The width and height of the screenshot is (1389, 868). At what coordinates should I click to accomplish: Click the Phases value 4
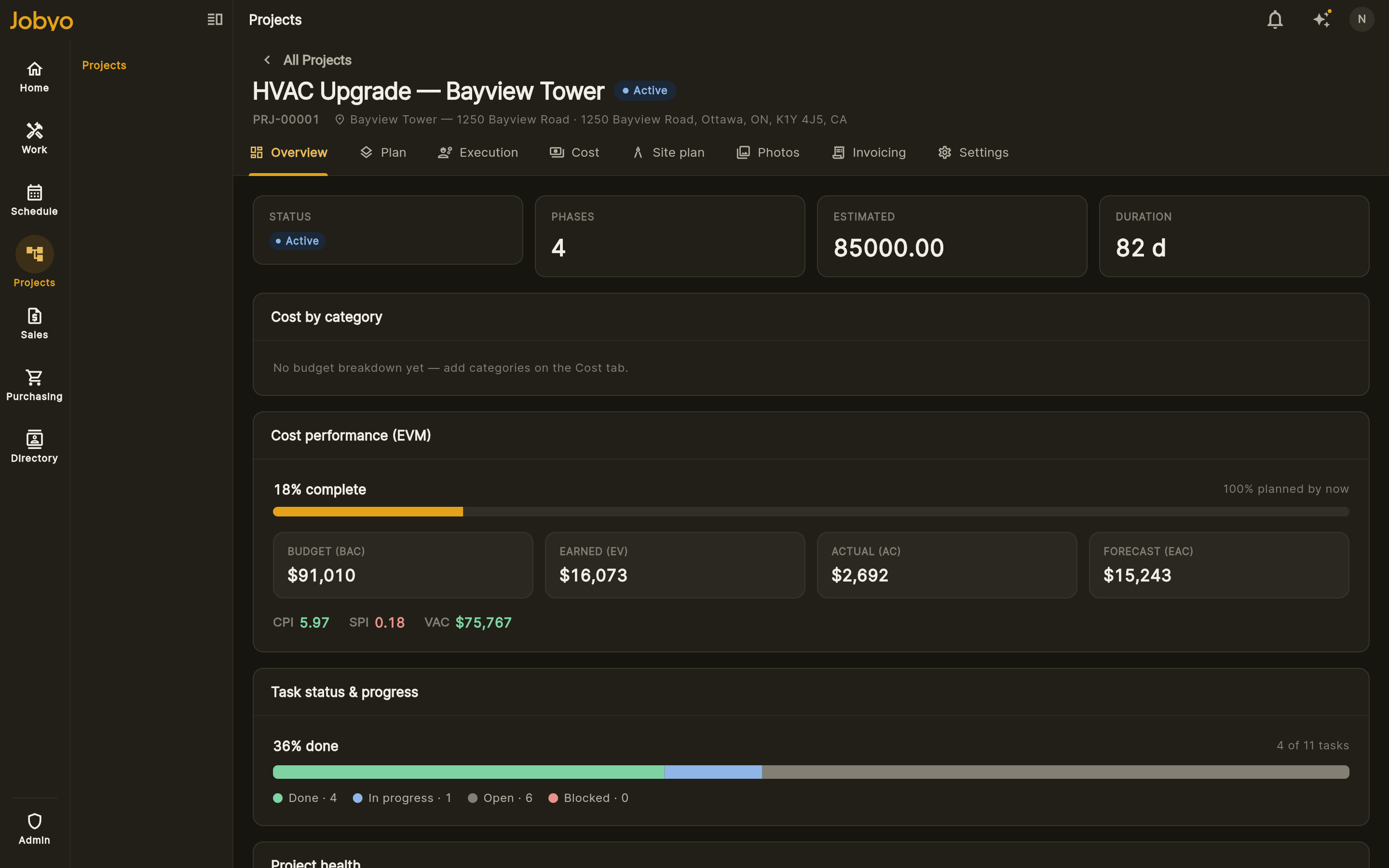coord(558,248)
